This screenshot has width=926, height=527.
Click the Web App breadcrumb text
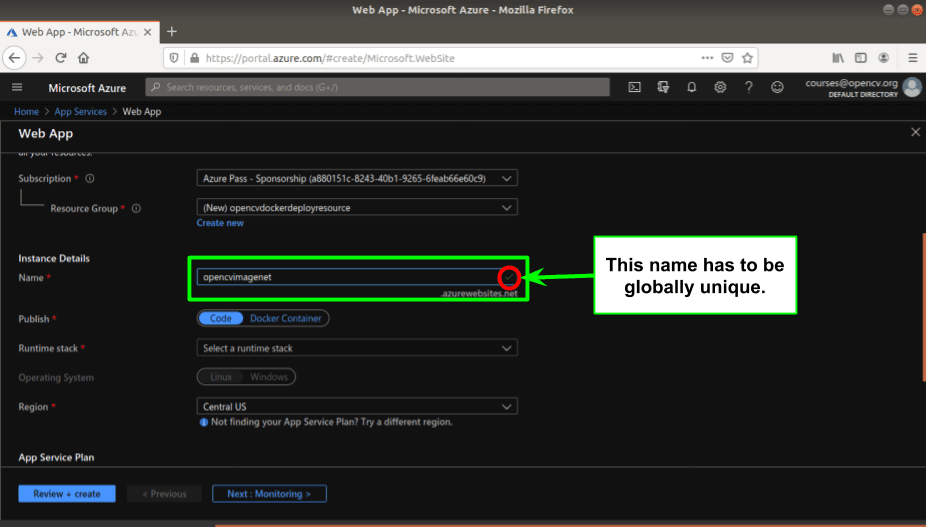pos(142,112)
